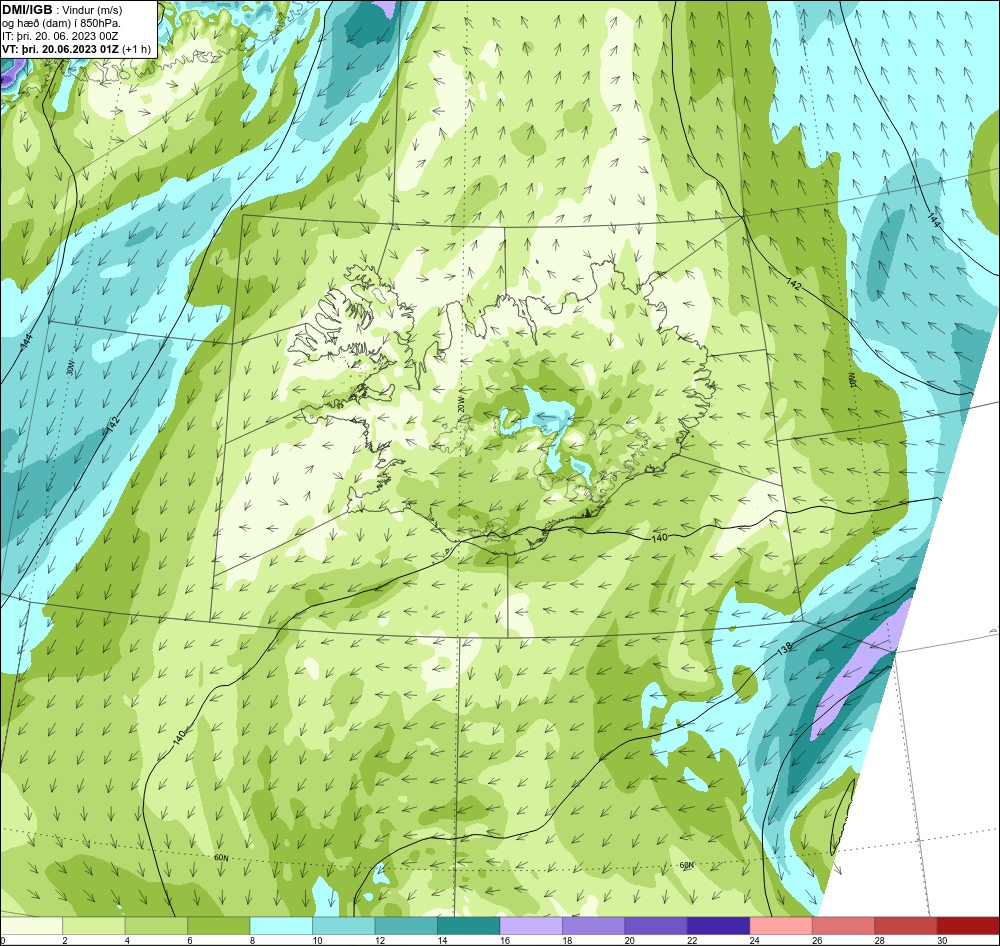Screen dimensions: 1000x946
Task: Pick the 10–12 m/s legend swatch
Action: (x=344, y=926)
